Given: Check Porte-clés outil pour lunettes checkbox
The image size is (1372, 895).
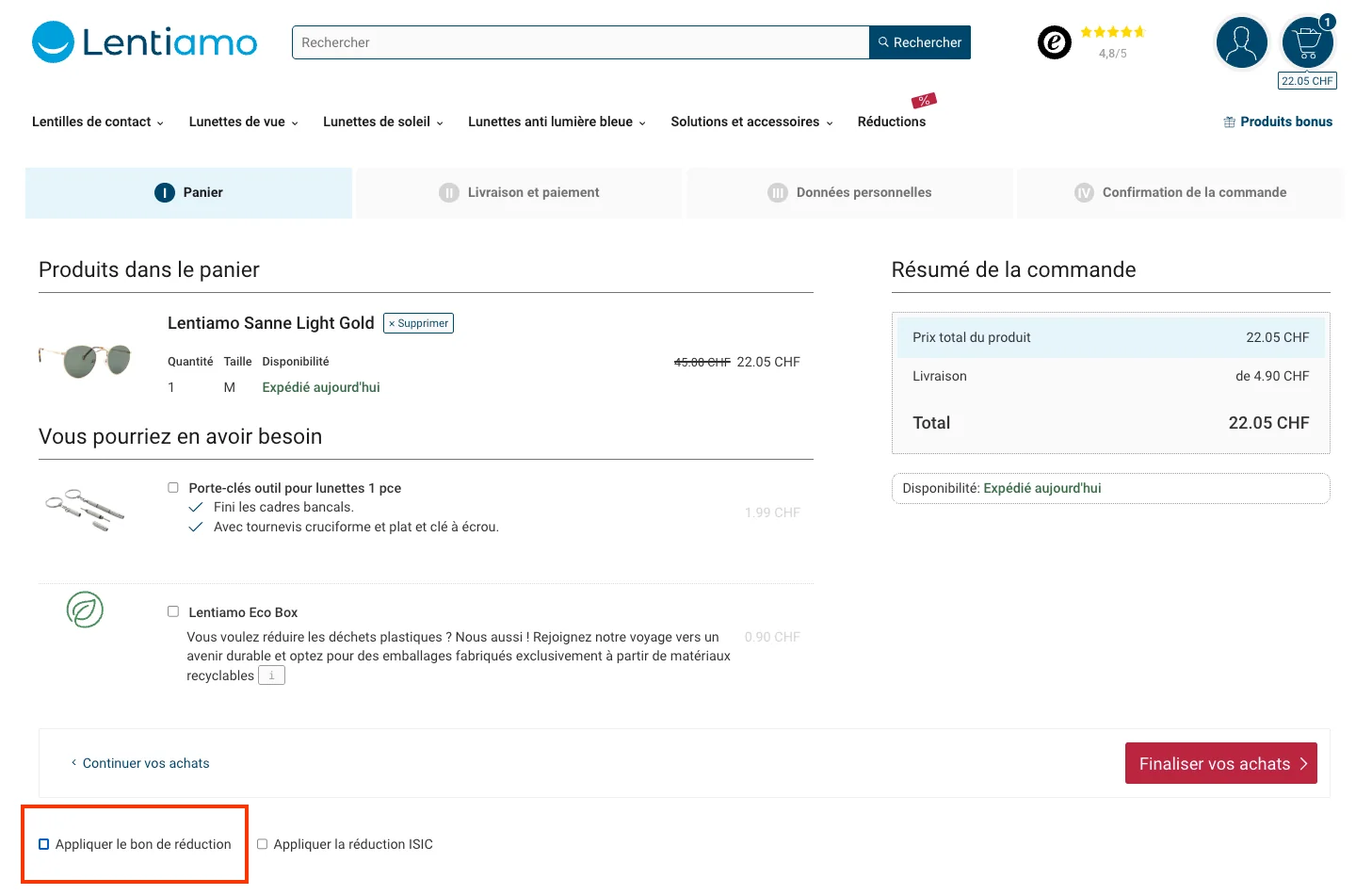Looking at the screenshot, I should click(x=173, y=487).
